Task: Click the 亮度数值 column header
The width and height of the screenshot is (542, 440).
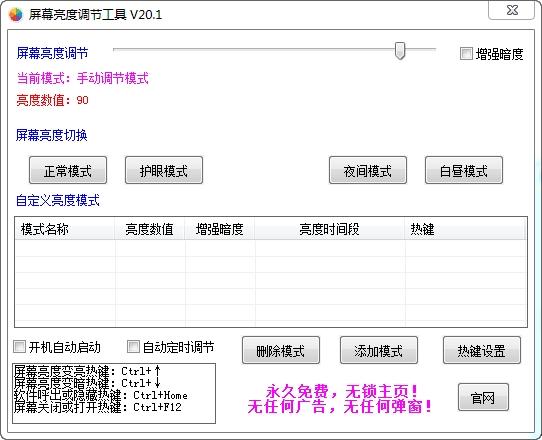Action: tap(150, 229)
